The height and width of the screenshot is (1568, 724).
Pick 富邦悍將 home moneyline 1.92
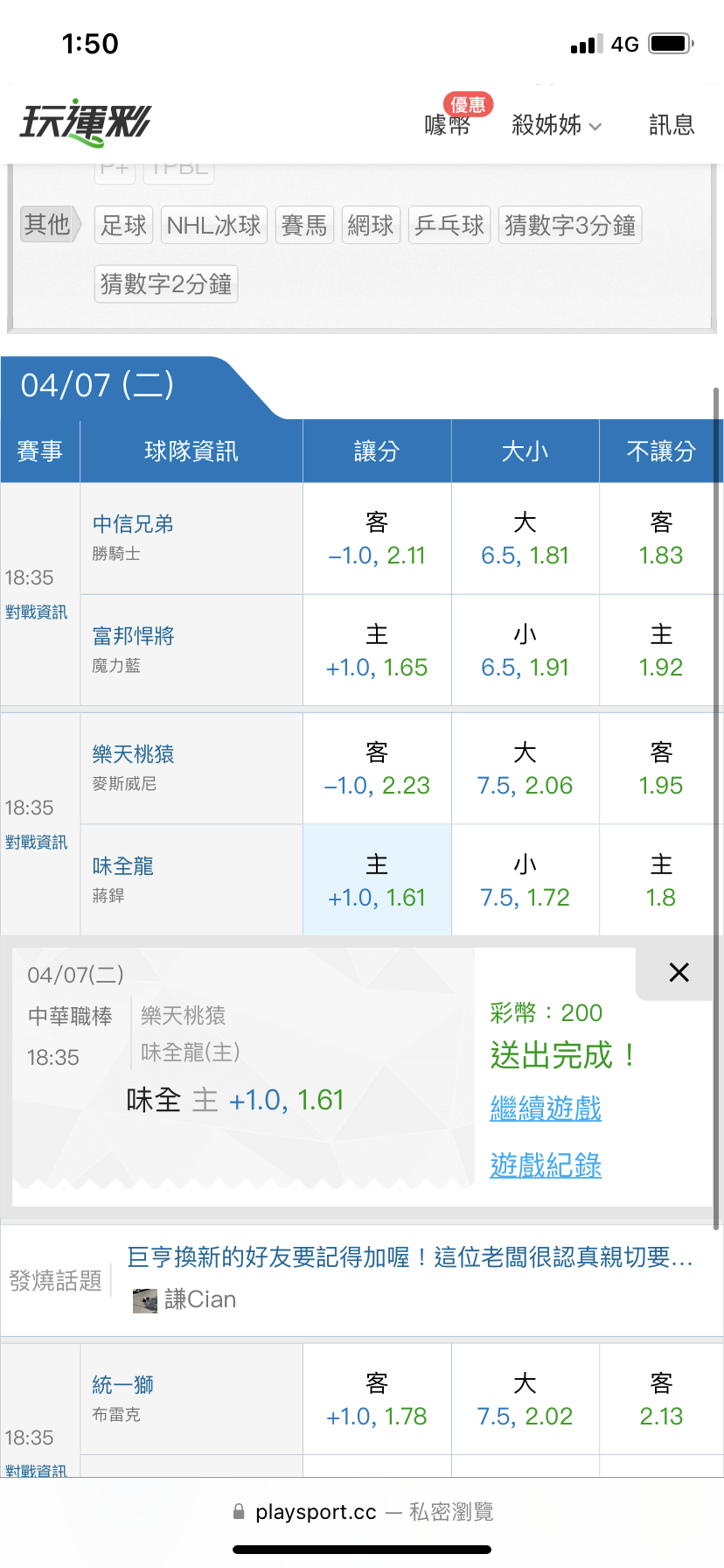click(x=661, y=651)
